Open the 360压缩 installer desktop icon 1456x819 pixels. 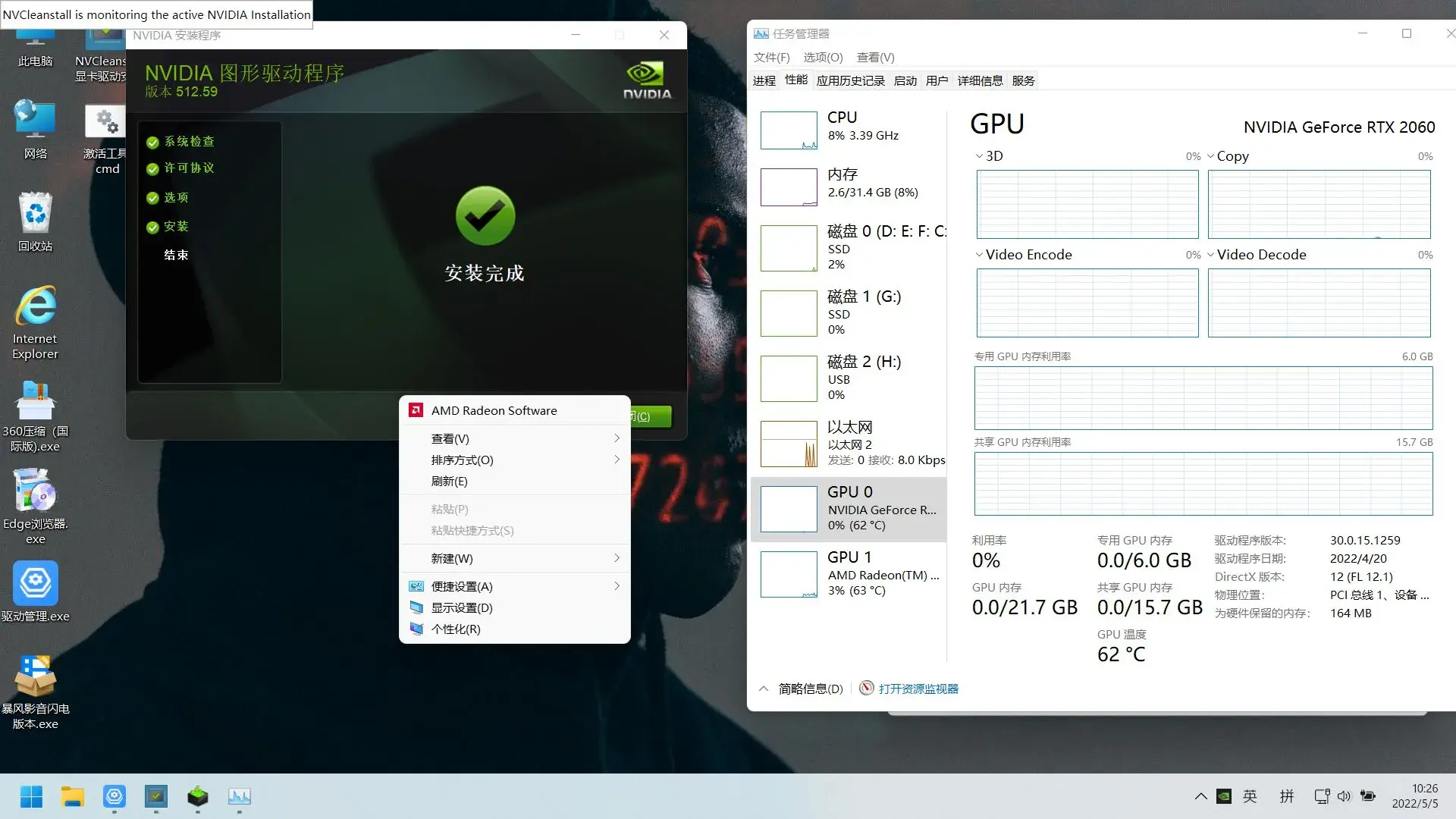(35, 416)
